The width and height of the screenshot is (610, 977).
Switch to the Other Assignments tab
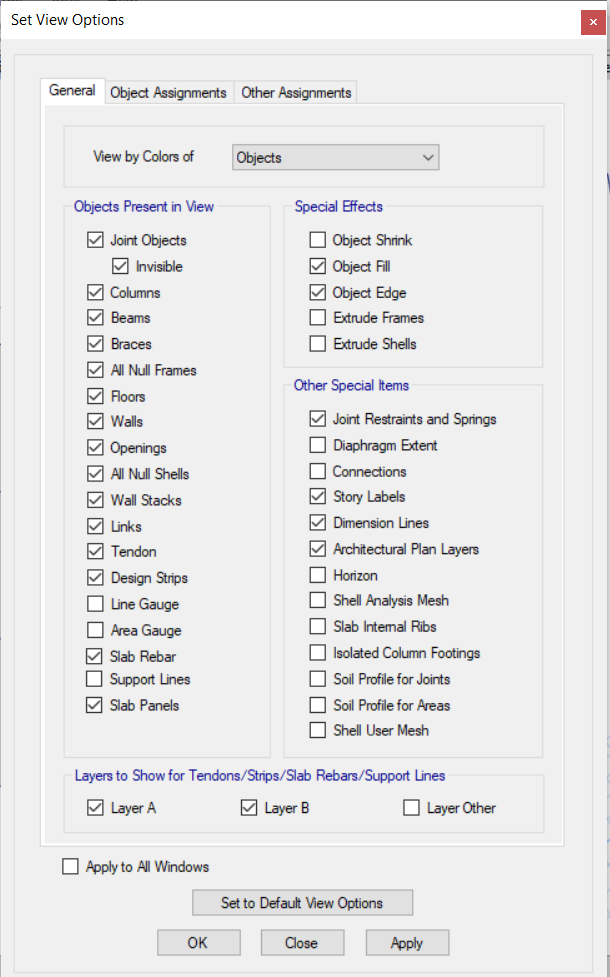[x=296, y=92]
